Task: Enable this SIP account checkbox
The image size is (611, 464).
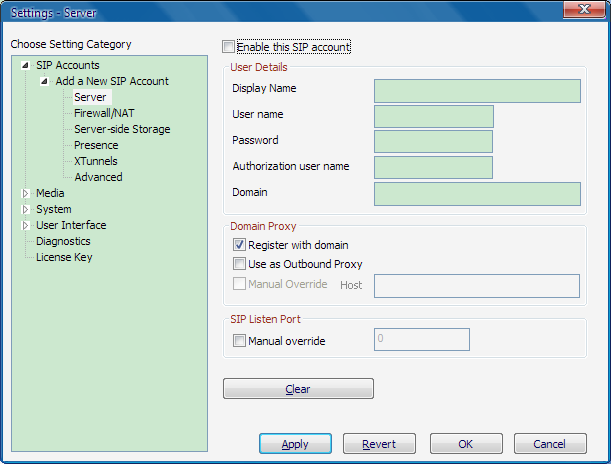Action: point(229,47)
